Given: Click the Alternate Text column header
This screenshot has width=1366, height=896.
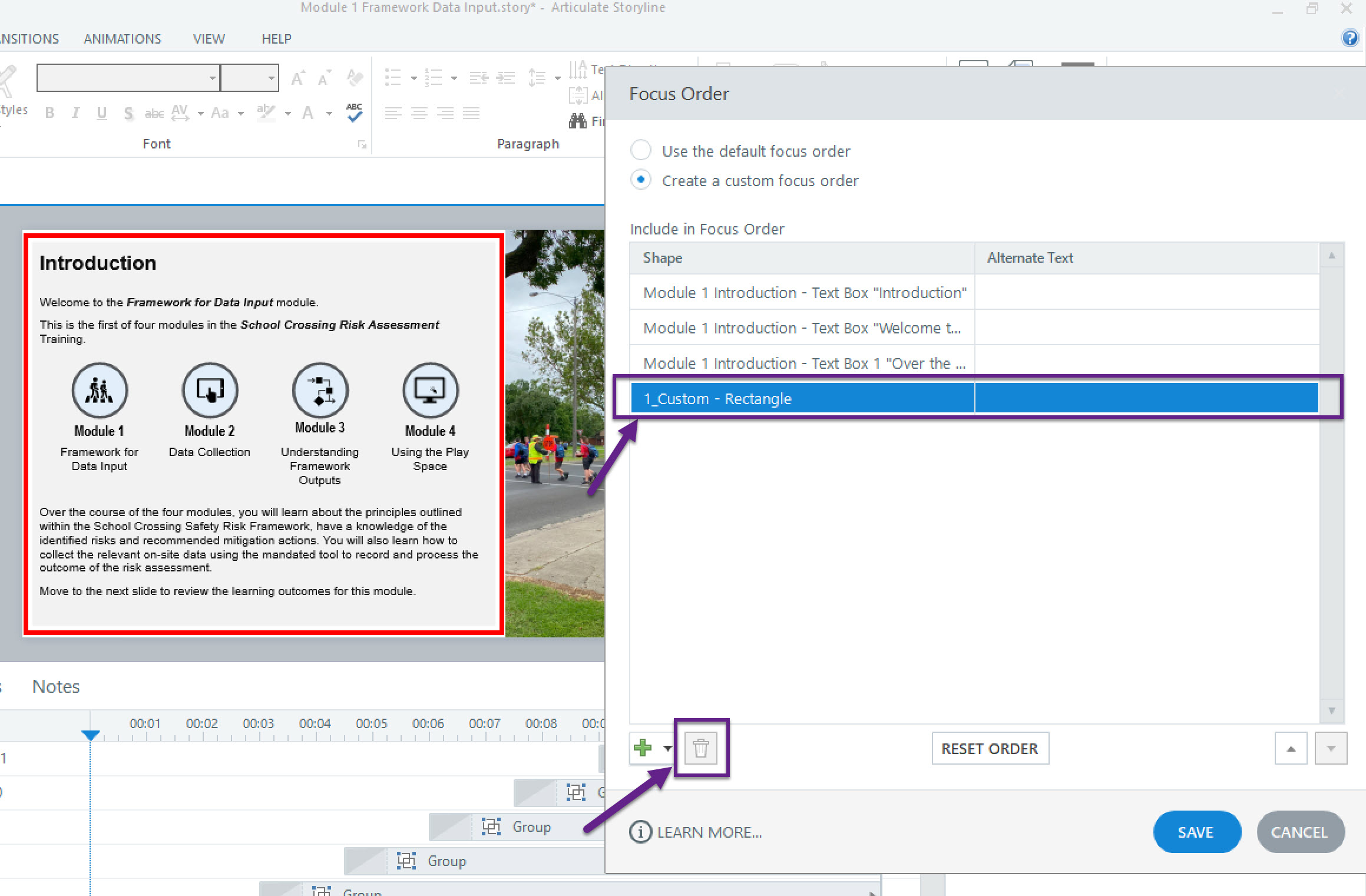Looking at the screenshot, I should [1146, 258].
